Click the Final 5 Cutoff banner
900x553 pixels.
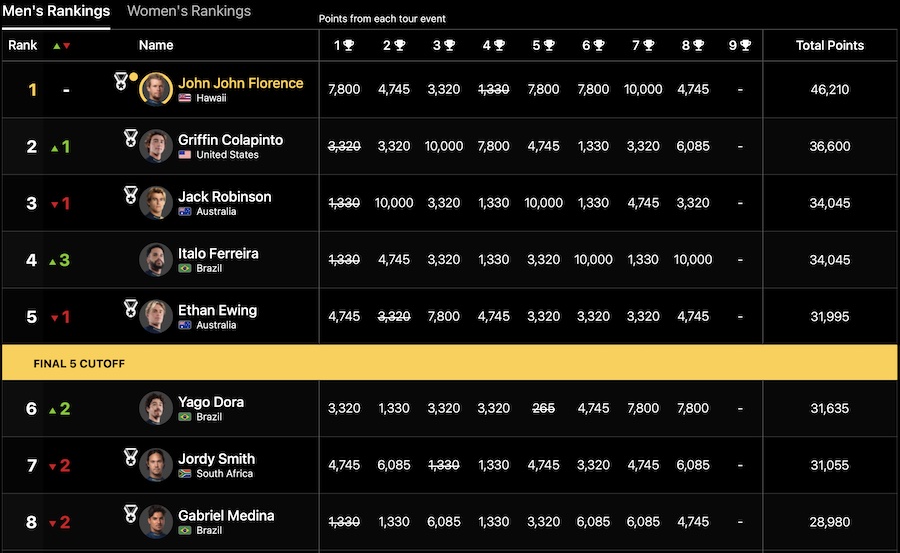tap(450, 364)
